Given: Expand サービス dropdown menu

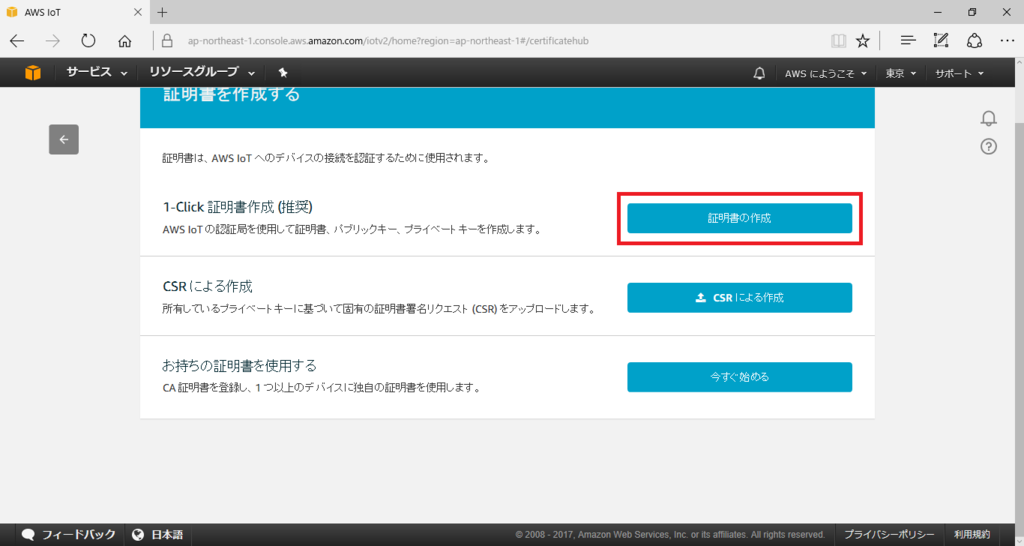Looking at the screenshot, I should [97, 72].
